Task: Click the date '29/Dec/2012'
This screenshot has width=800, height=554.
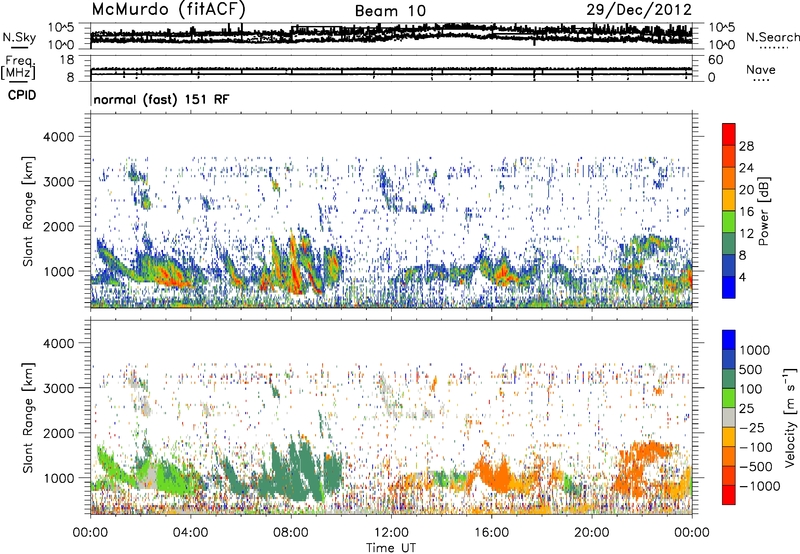Action: (639, 9)
